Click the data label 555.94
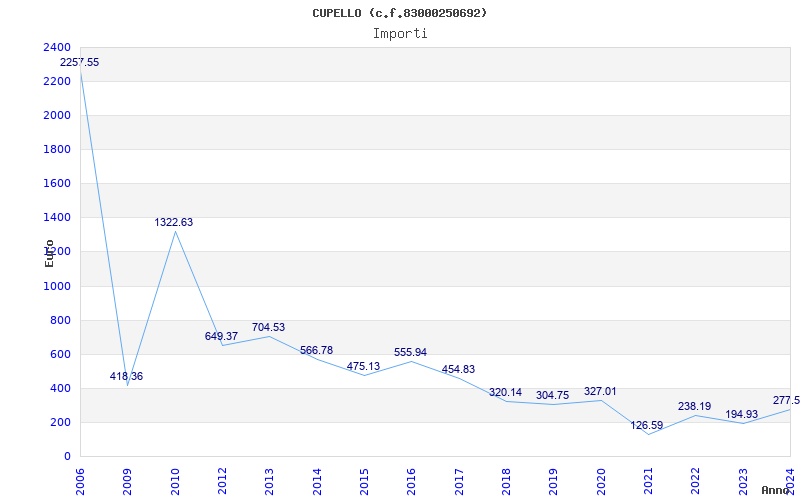This screenshot has width=800, height=500. click(410, 352)
